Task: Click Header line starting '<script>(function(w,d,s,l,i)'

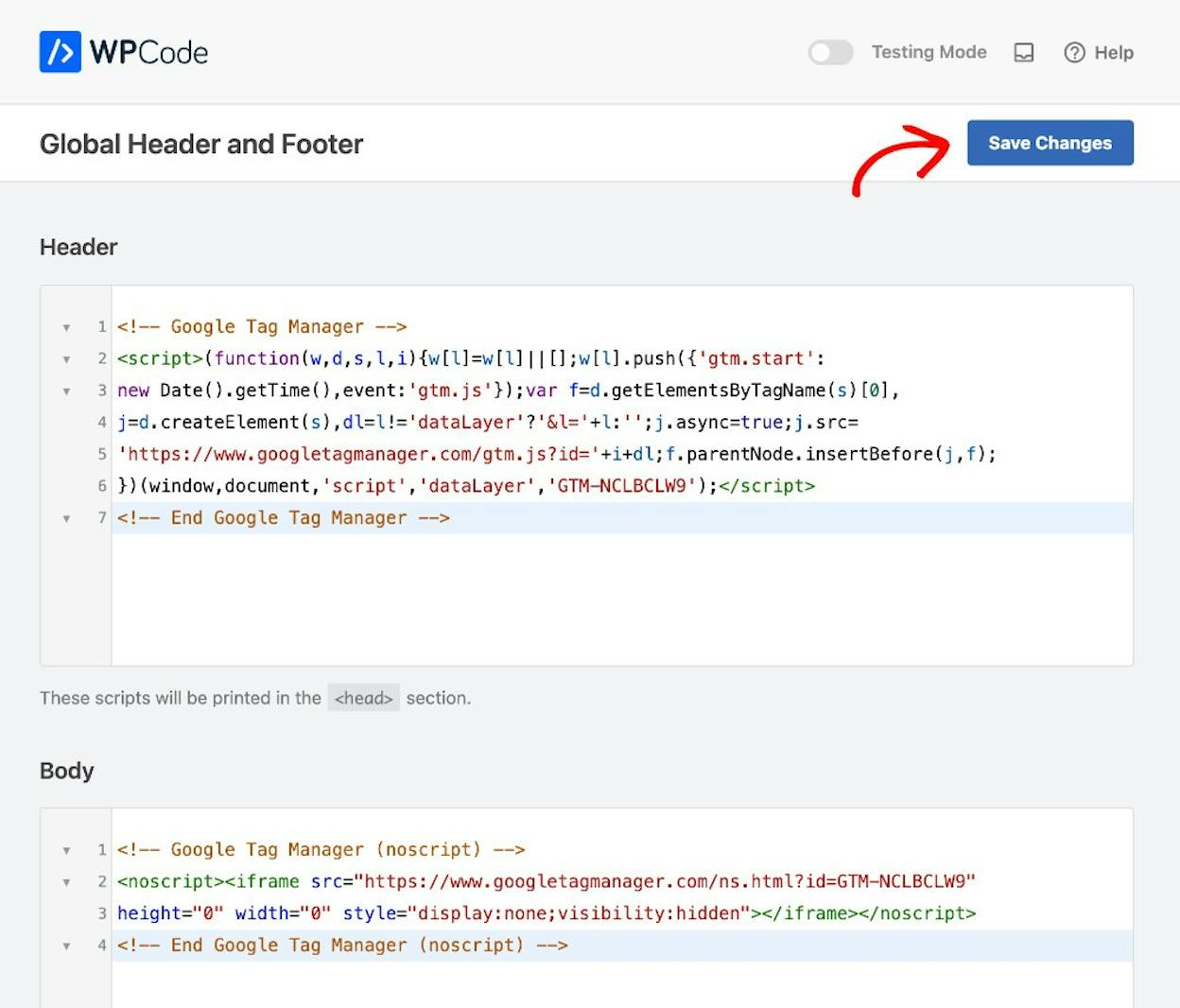Action: tap(471, 358)
